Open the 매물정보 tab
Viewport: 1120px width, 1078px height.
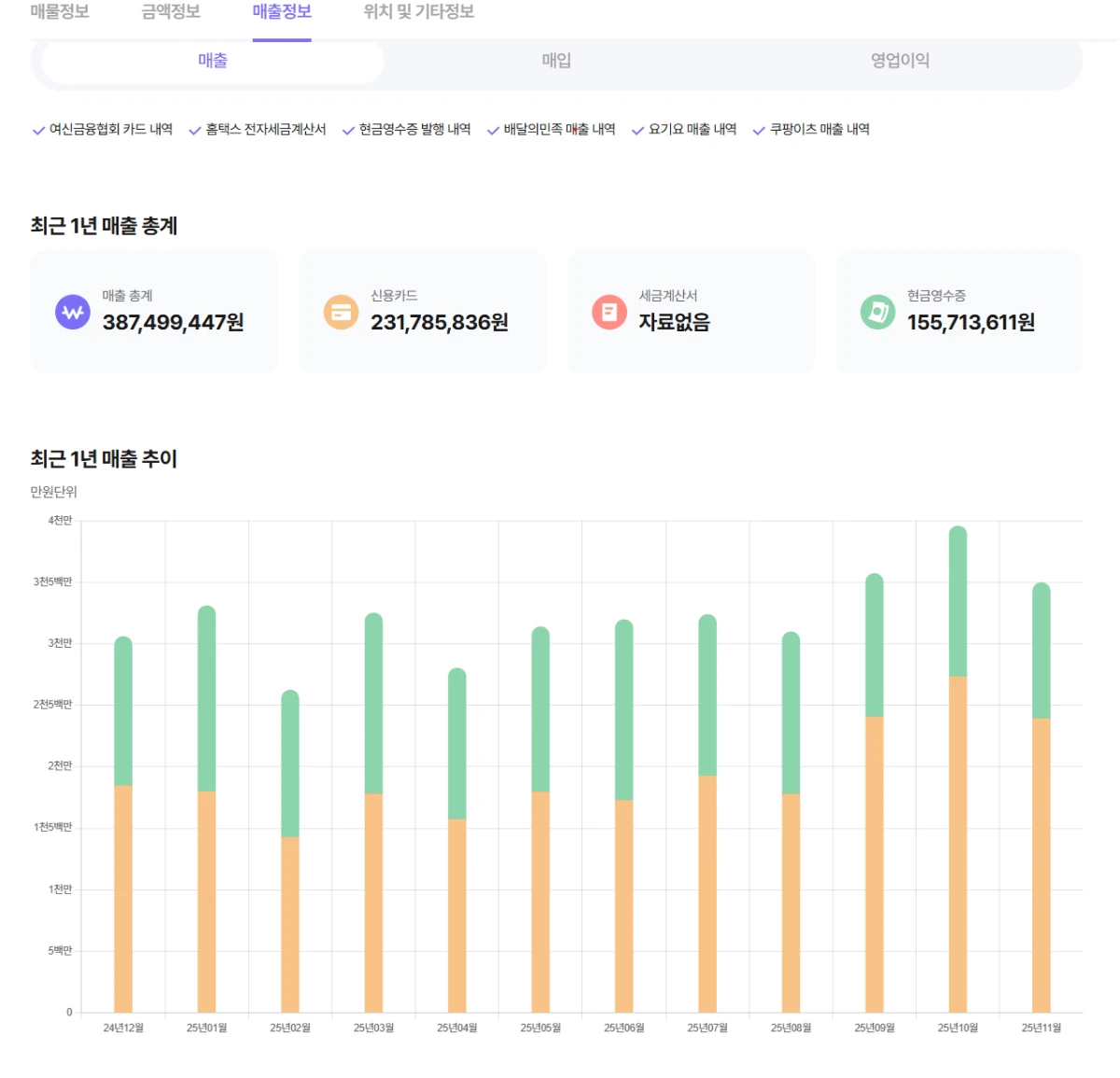point(60,12)
